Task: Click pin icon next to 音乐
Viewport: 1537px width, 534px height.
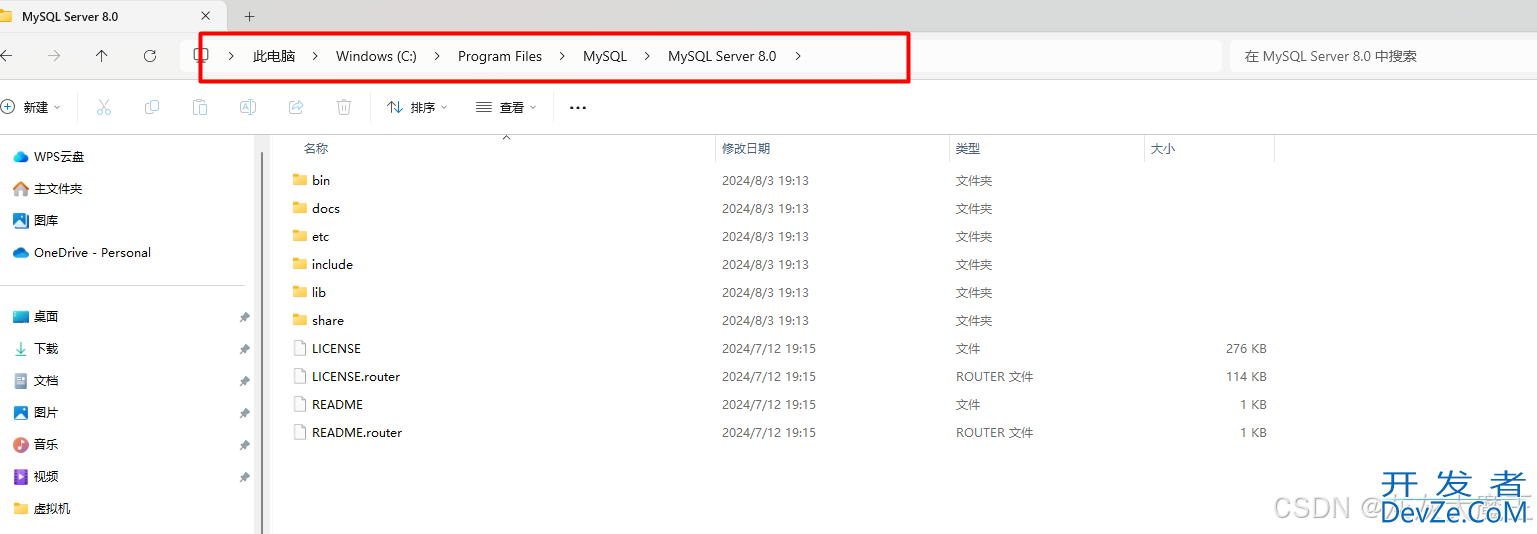Action: pos(244,445)
